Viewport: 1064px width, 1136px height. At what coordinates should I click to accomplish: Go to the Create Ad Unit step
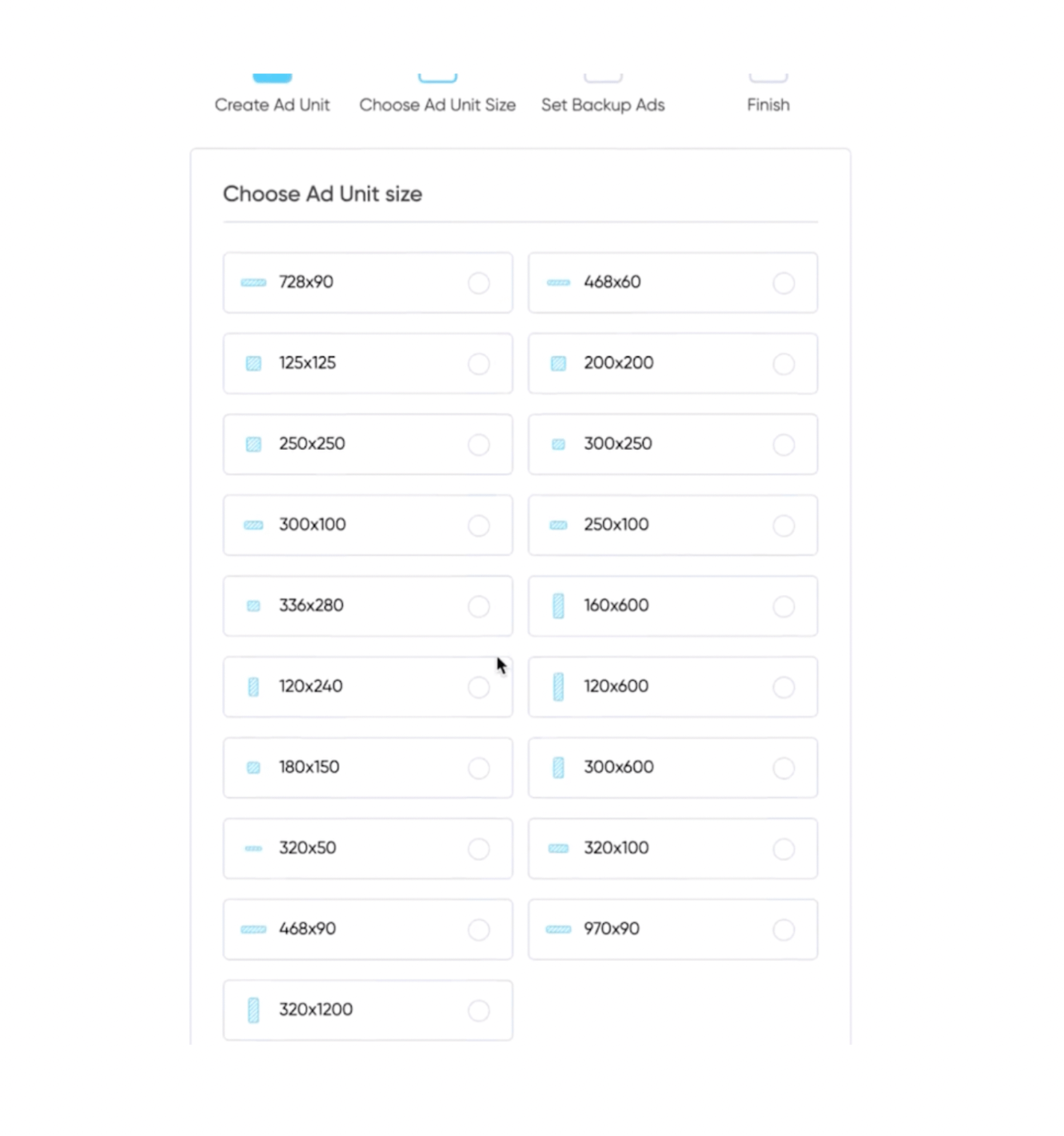[272, 105]
